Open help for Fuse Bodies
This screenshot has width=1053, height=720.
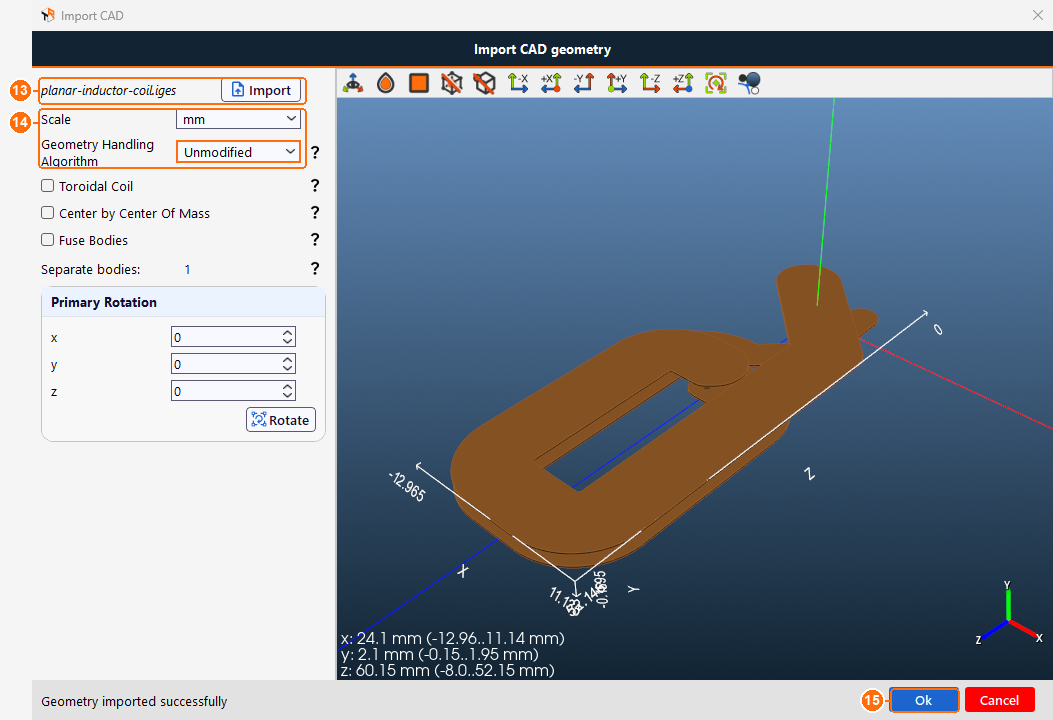click(315, 239)
